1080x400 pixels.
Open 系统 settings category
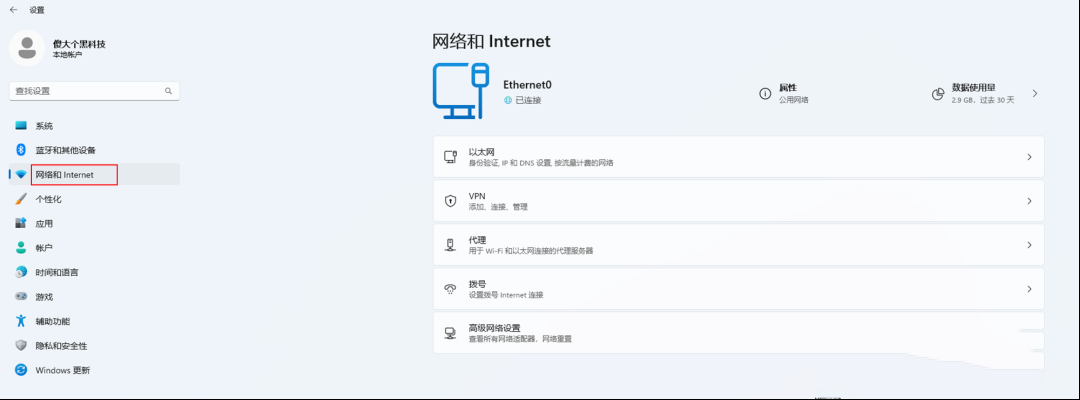[x=94, y=126]
